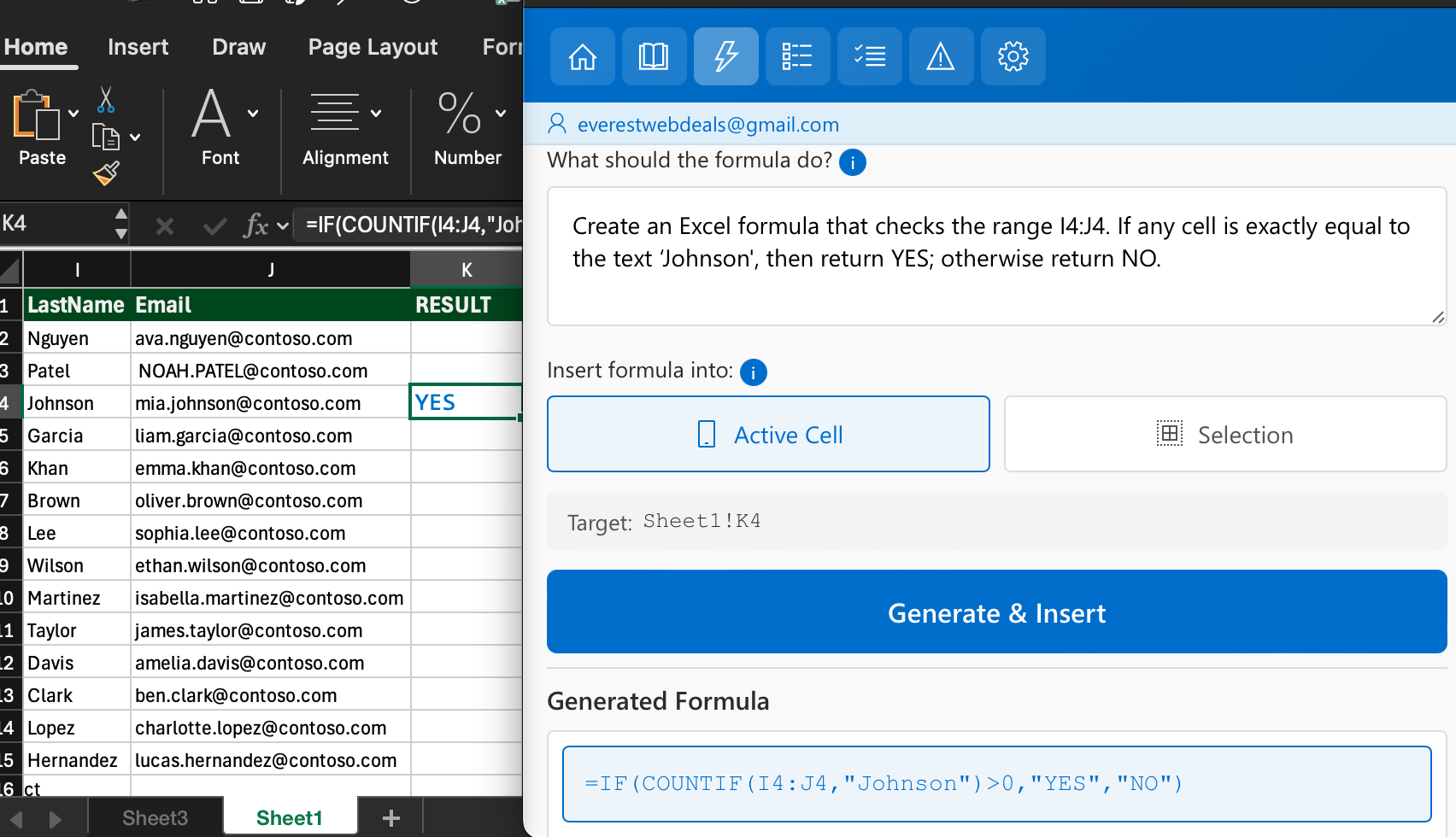This screenshot has height=837, width=1456.
Task: Switch to the Page Layout ribbon tab
Action: (373, 47)
